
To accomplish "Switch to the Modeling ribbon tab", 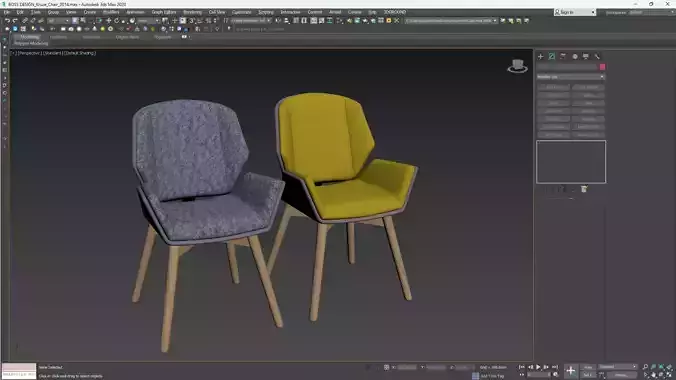I will pyautogui.click(x=29, y=37).
